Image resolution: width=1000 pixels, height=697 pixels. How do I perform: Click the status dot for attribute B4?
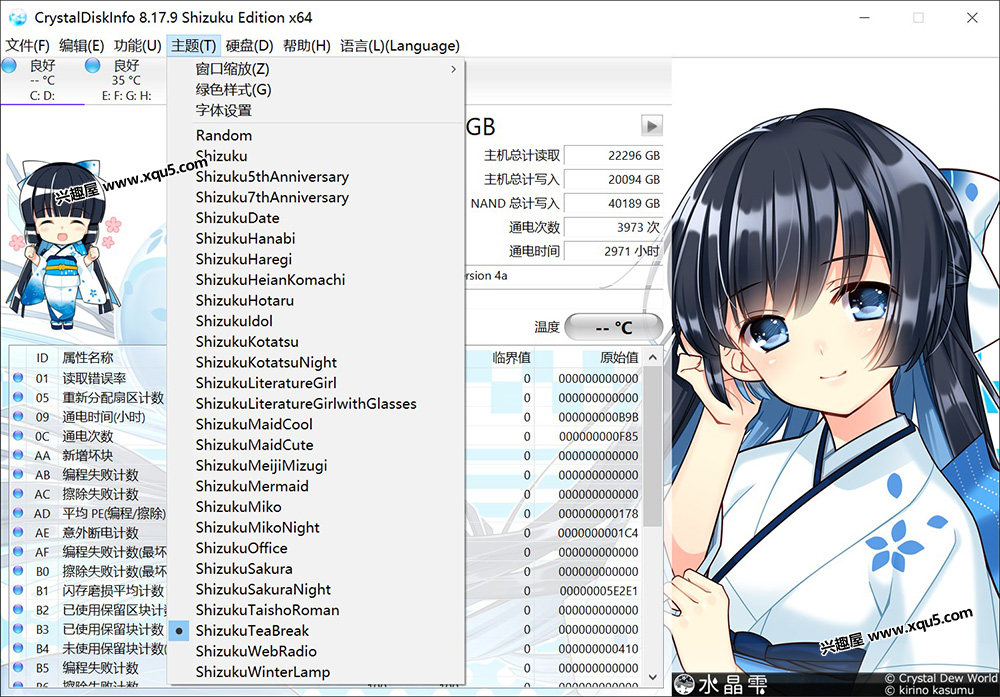pos(18,649)
